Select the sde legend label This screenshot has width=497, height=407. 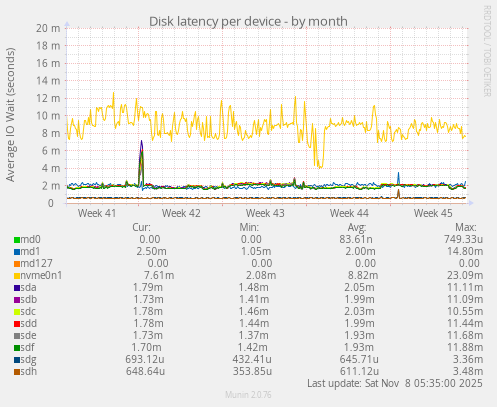29,335
